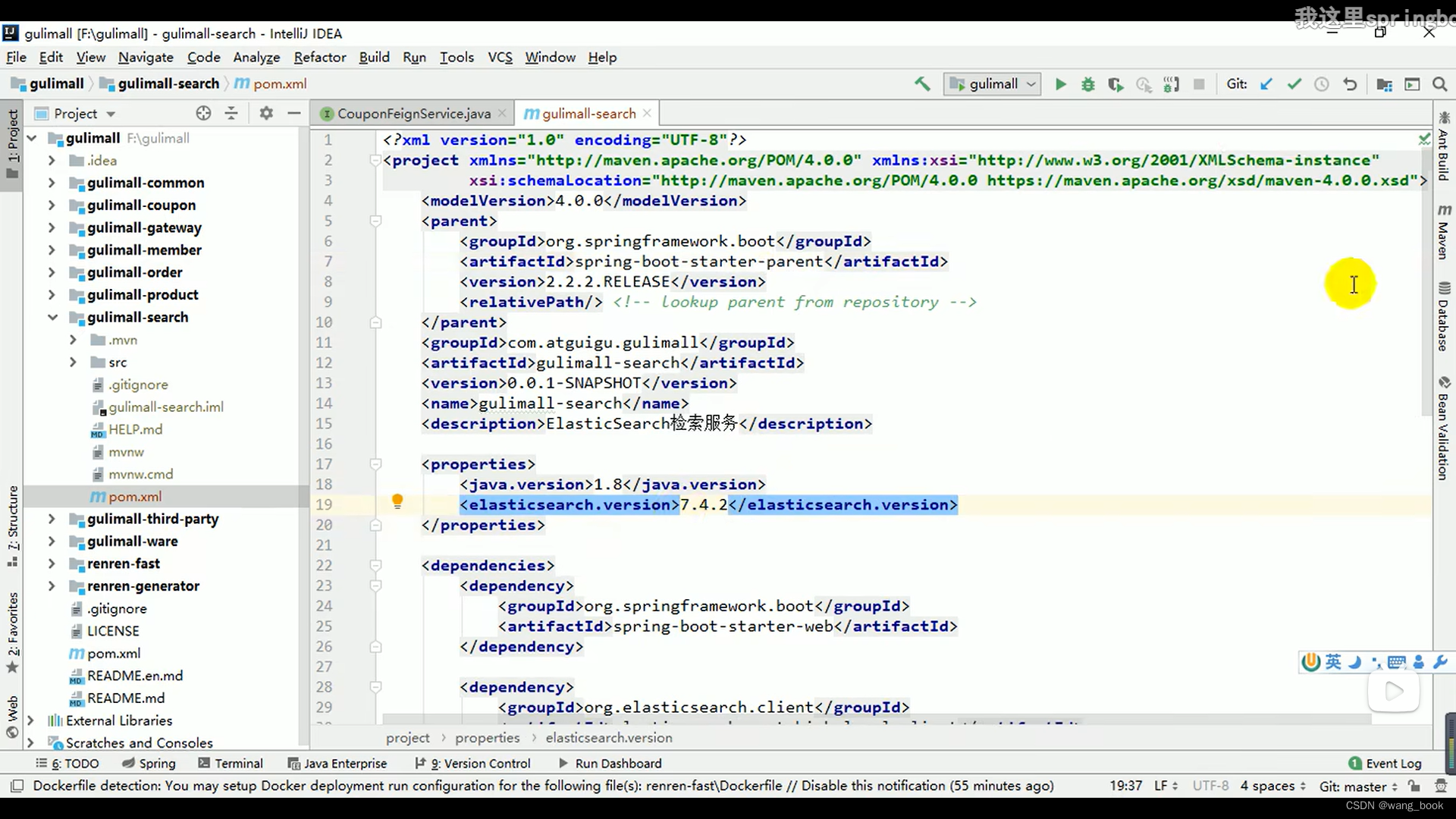The image size is (1456, 819).
Task: Commit changes with Git green checkmark
Action: coord(1294,84)
